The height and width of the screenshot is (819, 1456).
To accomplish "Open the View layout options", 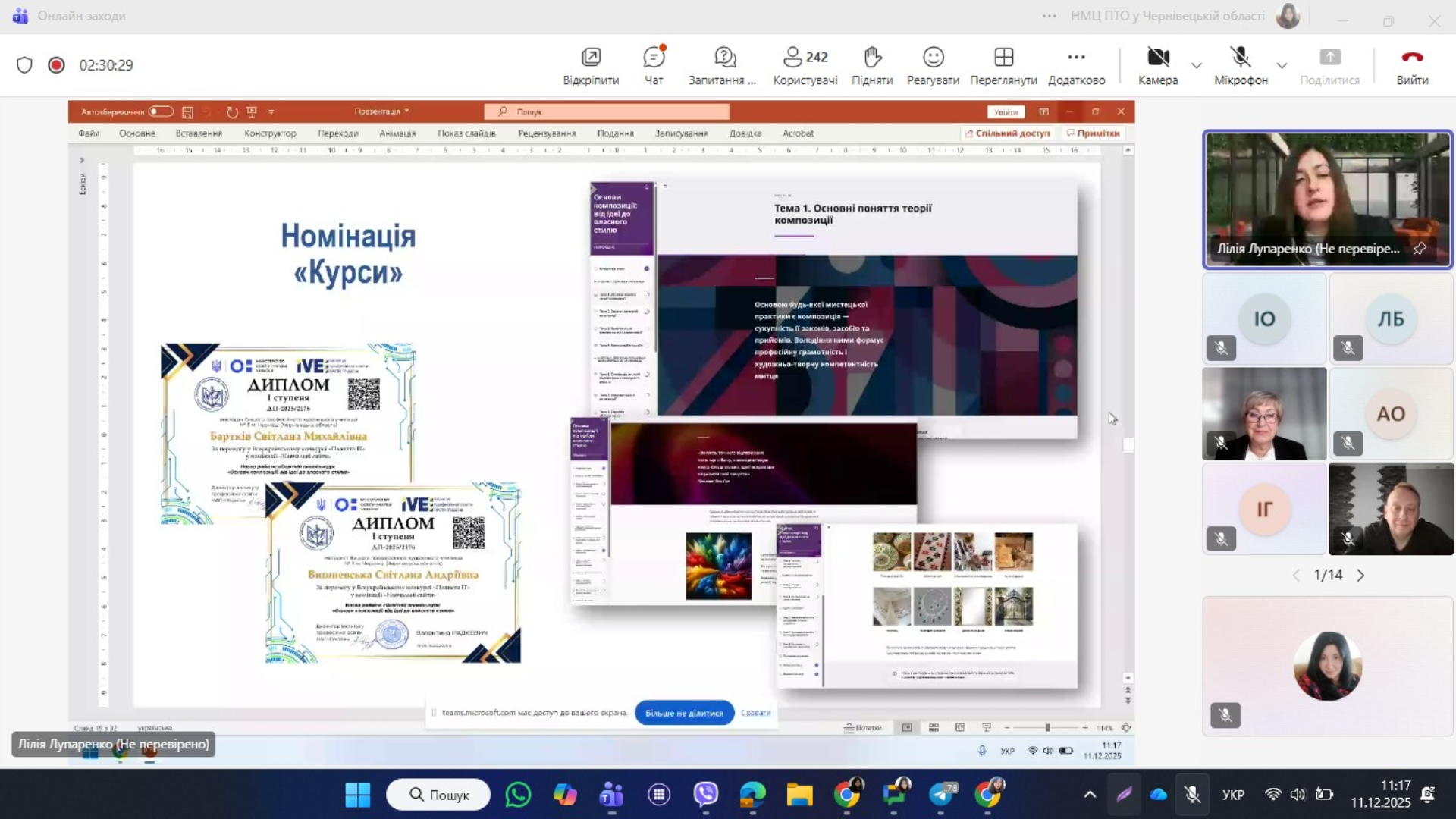I will click(x=1003, y=65).
